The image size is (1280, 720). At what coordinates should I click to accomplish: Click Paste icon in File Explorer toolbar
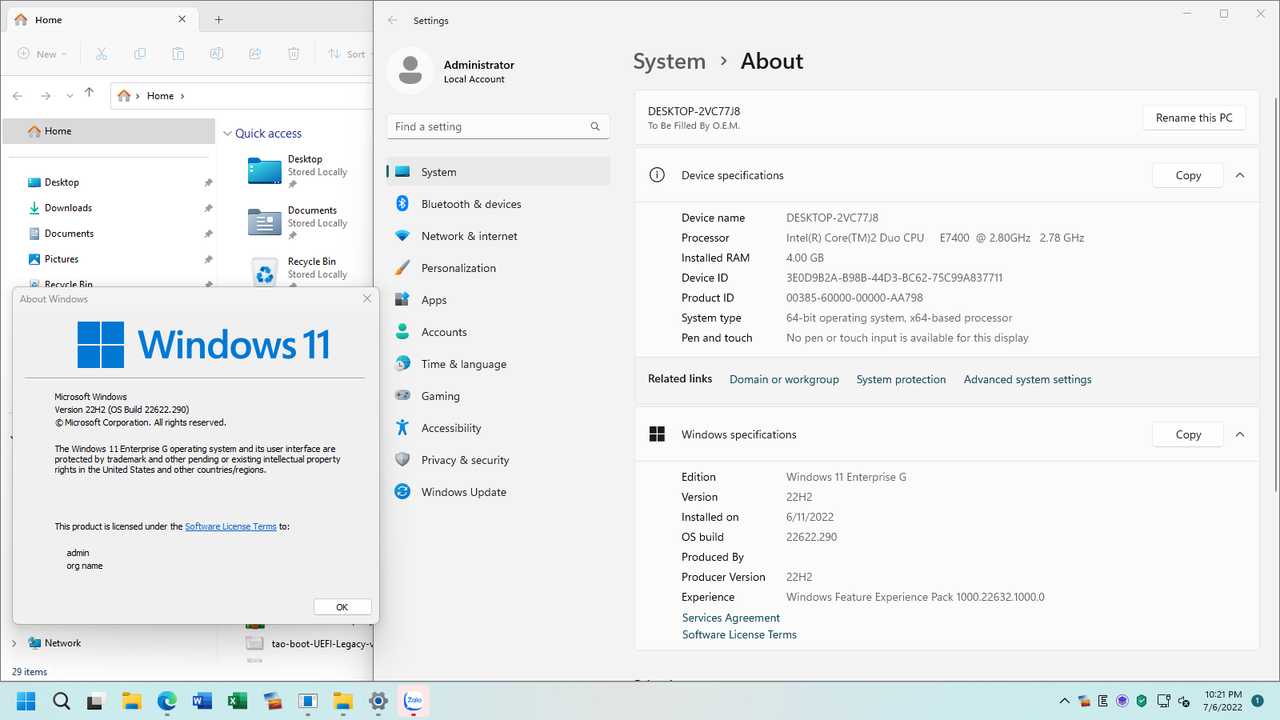[x=178, y=54]
